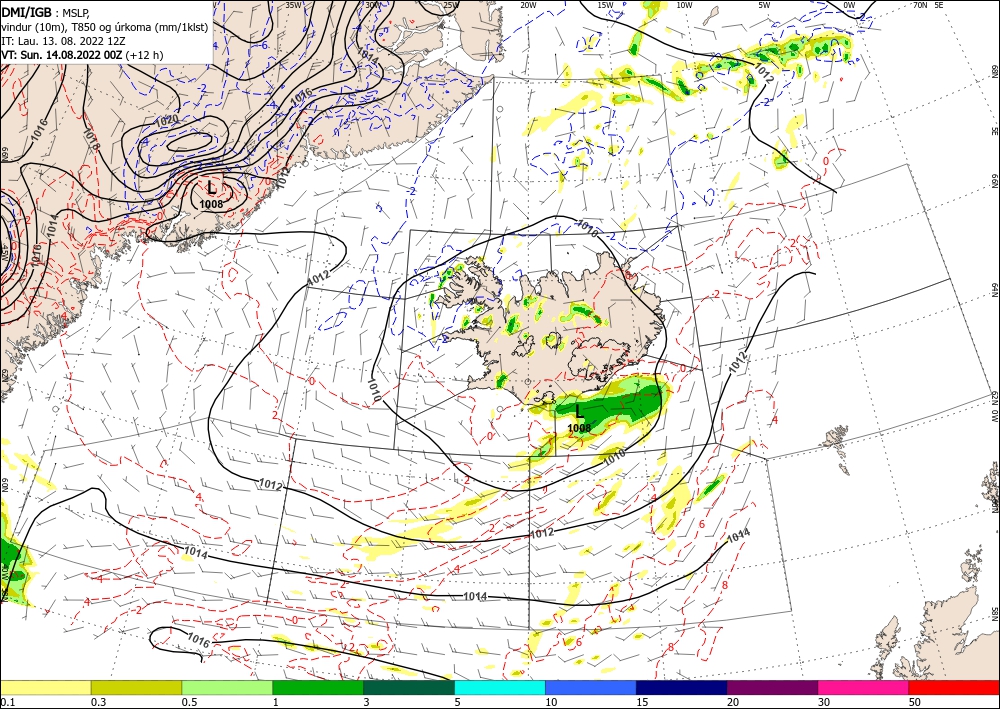Click the L low-pressure marker south of Iceland
The width and height of the screenshot is (1000, 709).
click(579, 412)
